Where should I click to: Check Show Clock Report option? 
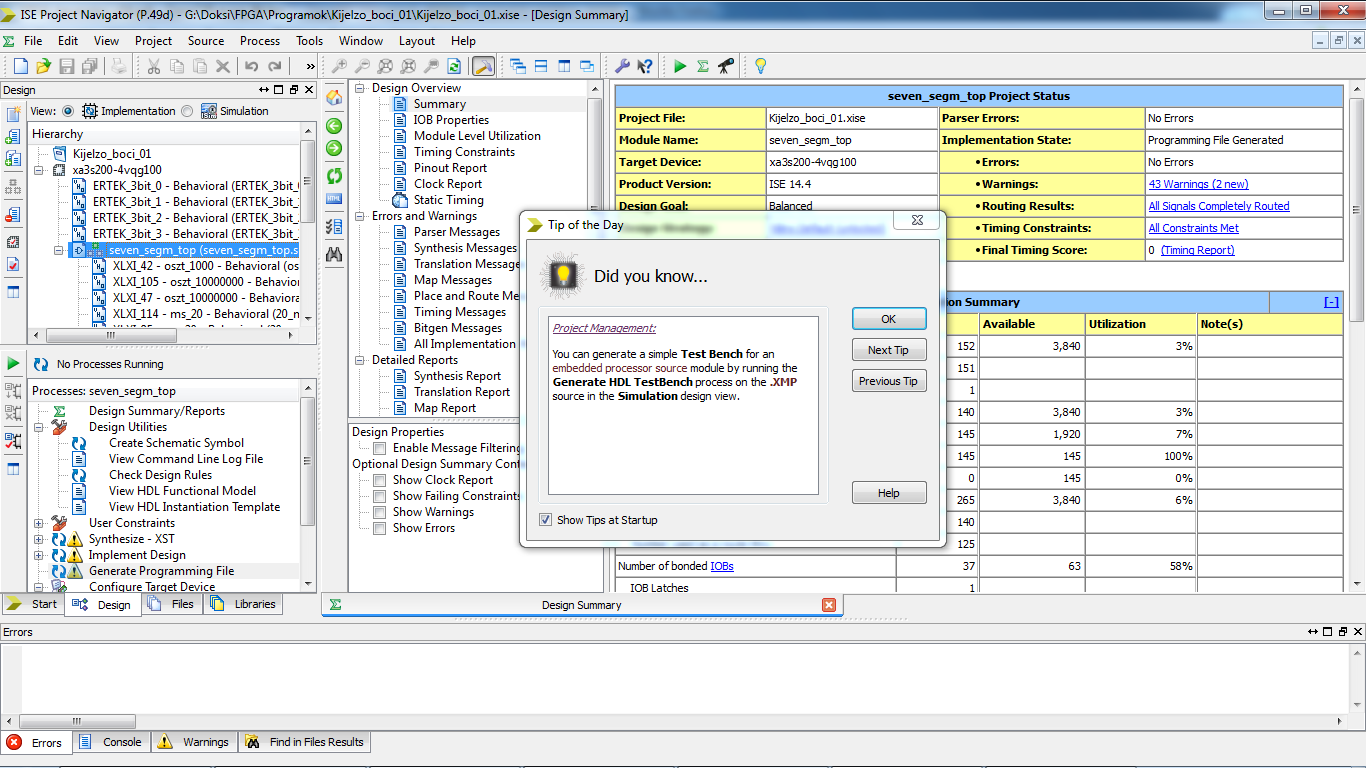(379, 480)
